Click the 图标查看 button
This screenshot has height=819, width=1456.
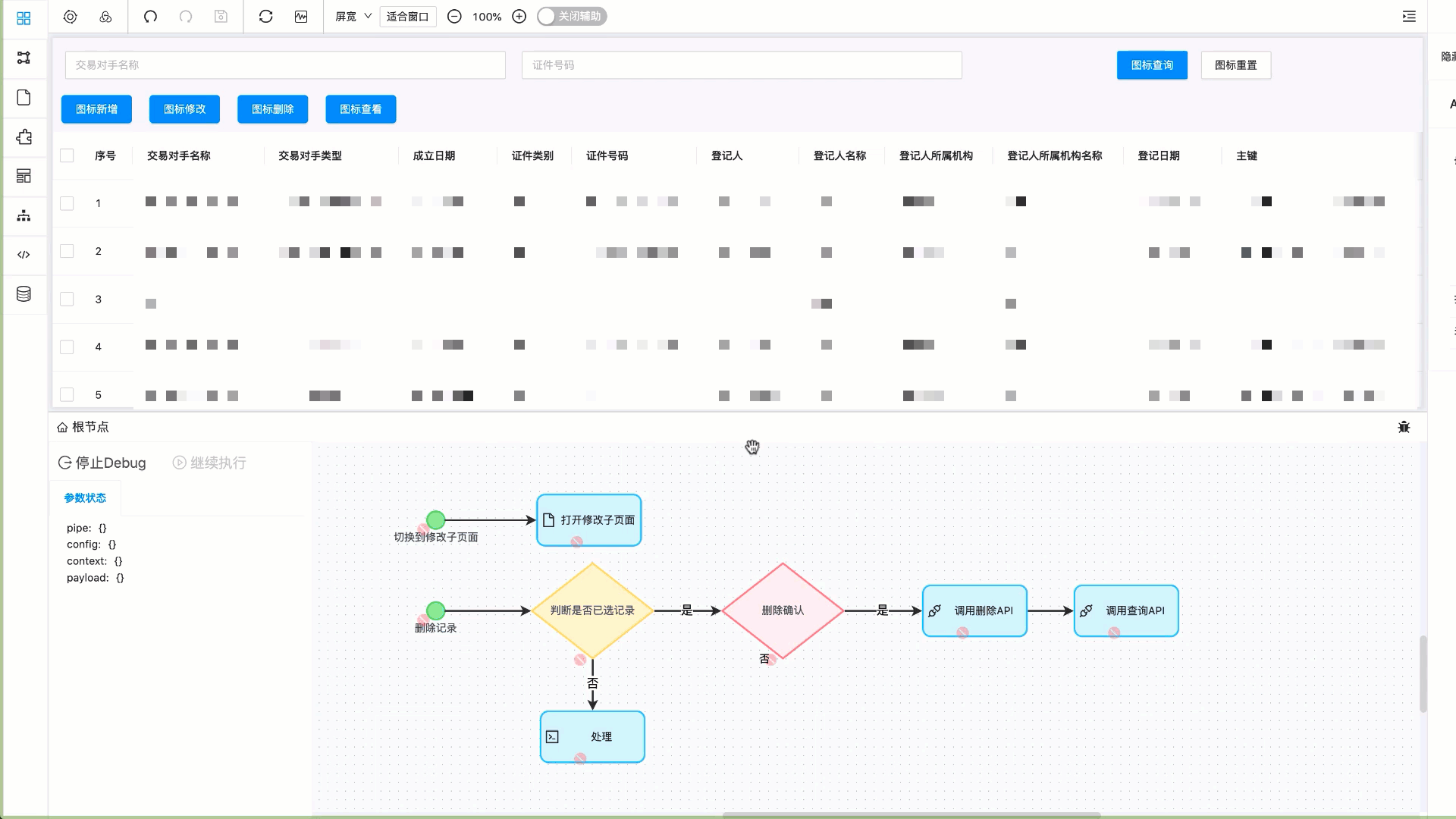(x=361, y=109)
